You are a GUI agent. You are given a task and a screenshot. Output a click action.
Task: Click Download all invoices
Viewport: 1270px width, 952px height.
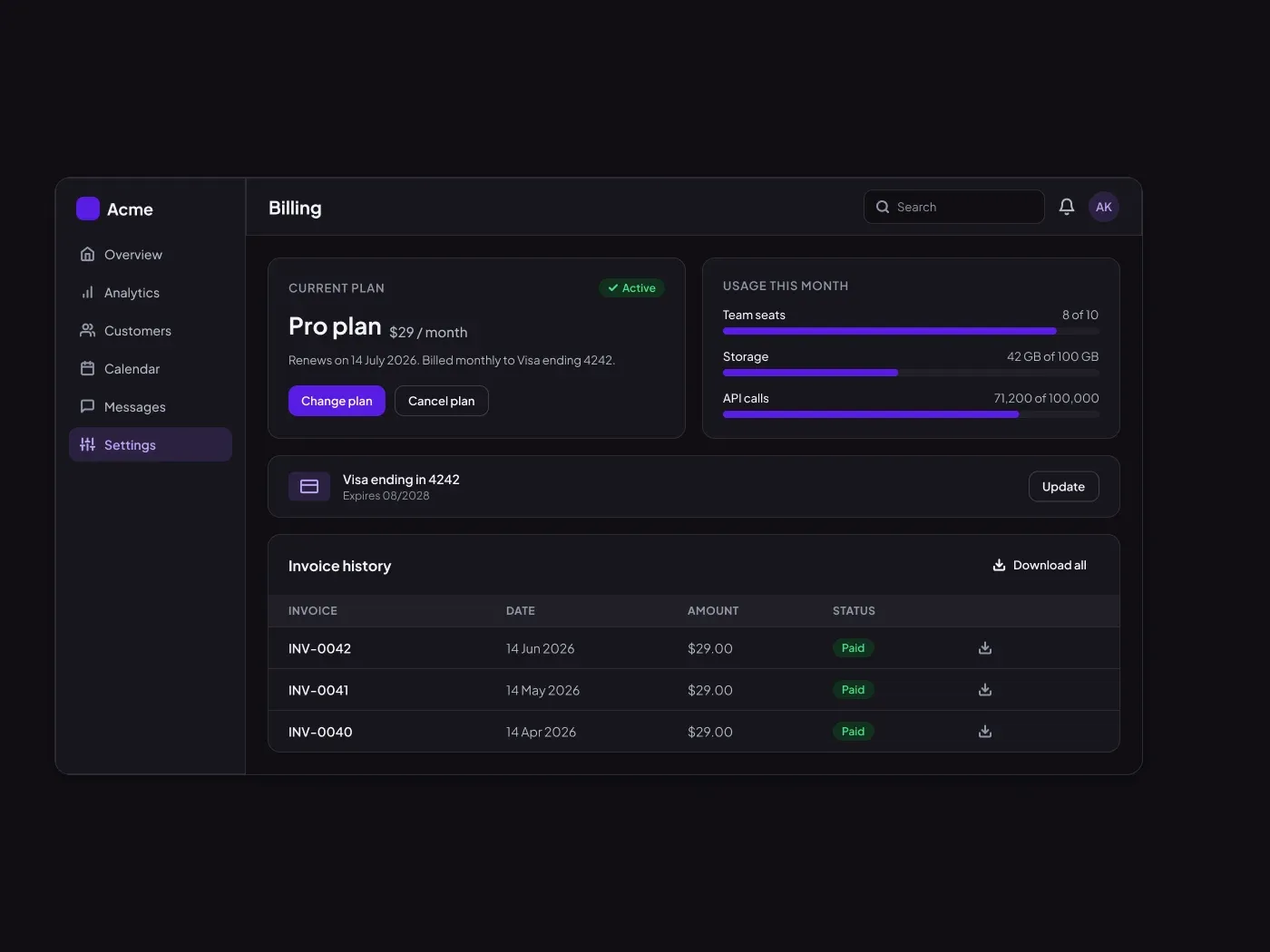coord(1040,565)
